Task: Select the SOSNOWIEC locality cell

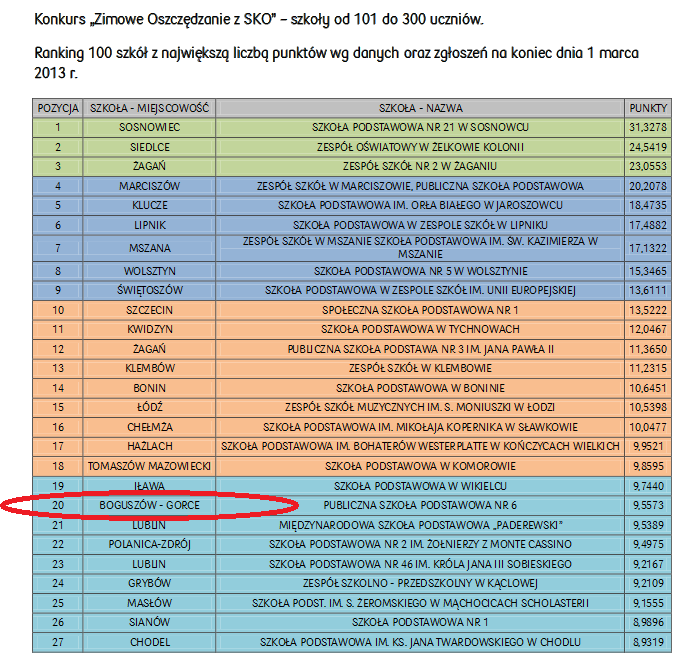Action: [x=149, y=127]
